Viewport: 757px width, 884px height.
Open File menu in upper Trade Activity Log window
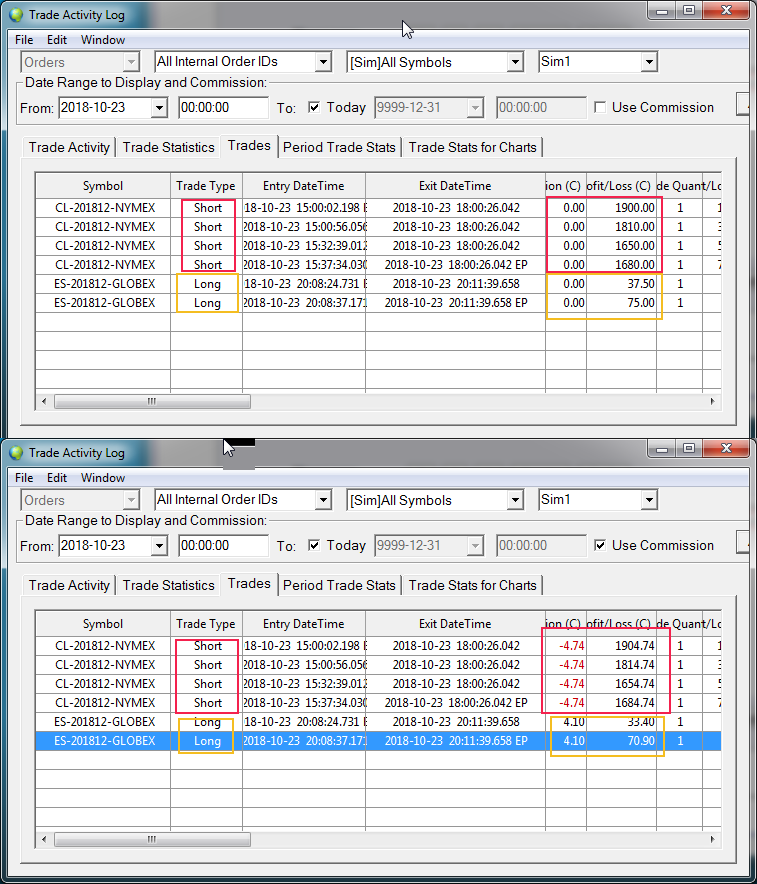pyautogui.click(x=24, y=40)
